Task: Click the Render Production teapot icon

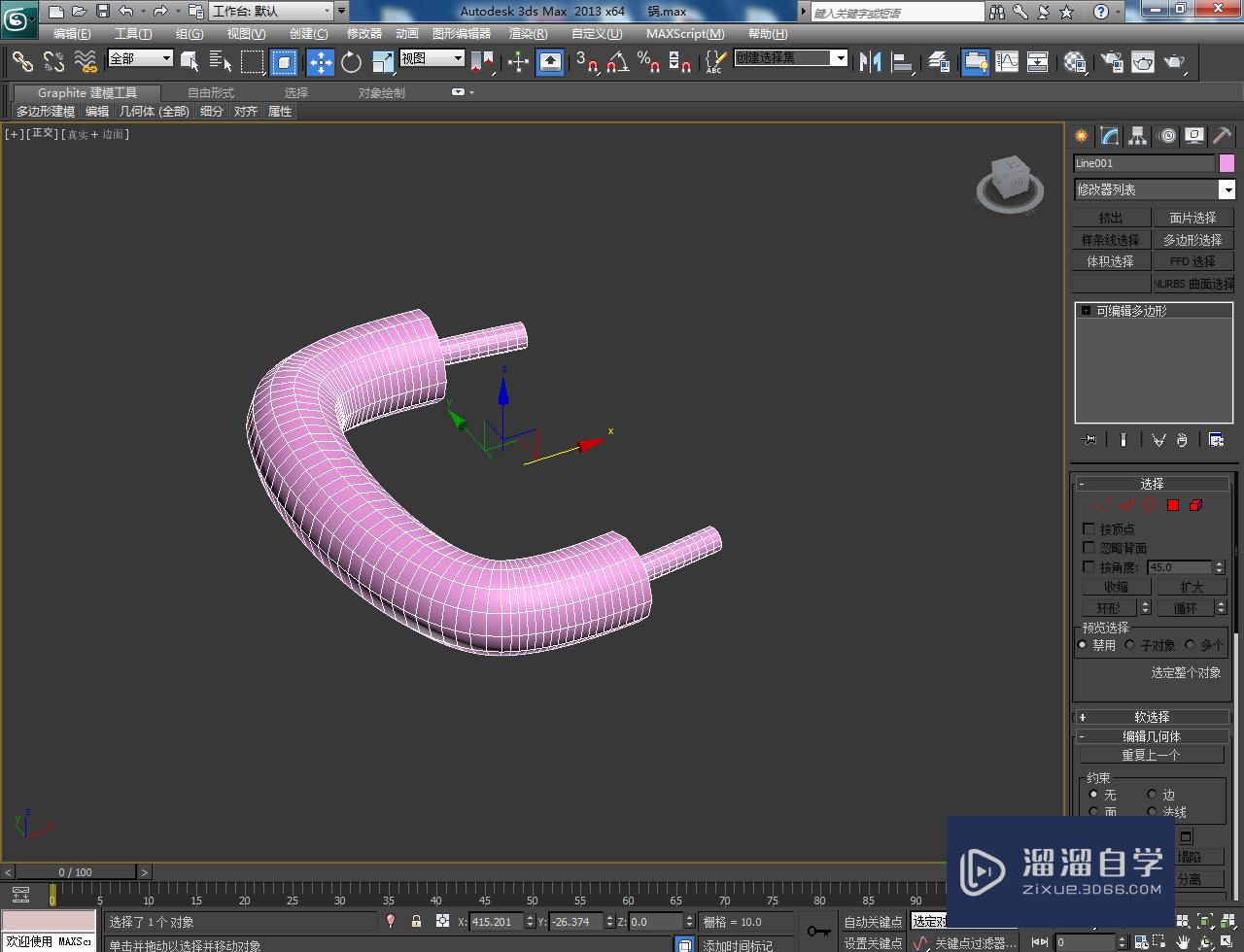Action: (1175, 62)
